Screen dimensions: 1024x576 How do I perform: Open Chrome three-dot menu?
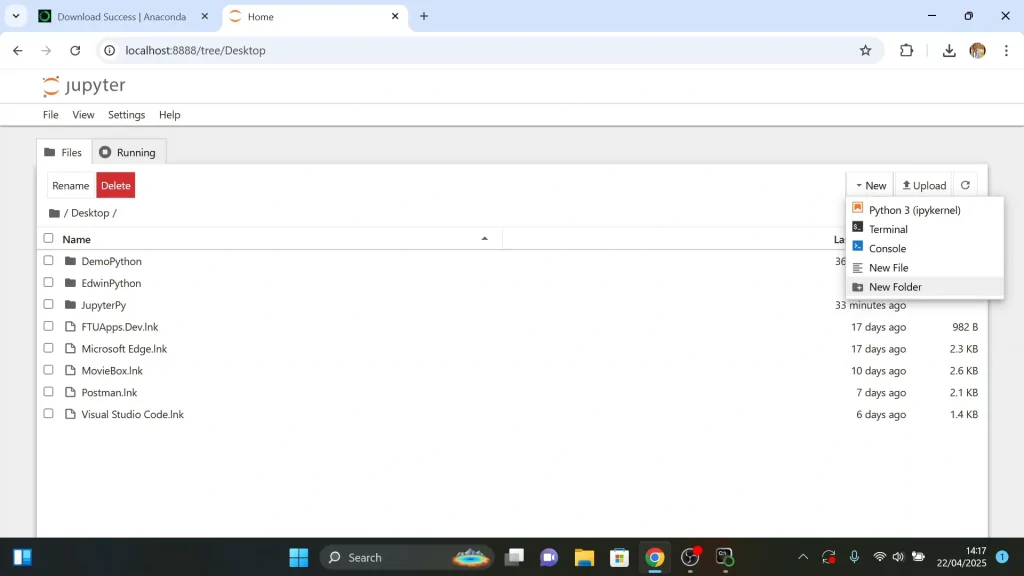tap(1006, 50)
